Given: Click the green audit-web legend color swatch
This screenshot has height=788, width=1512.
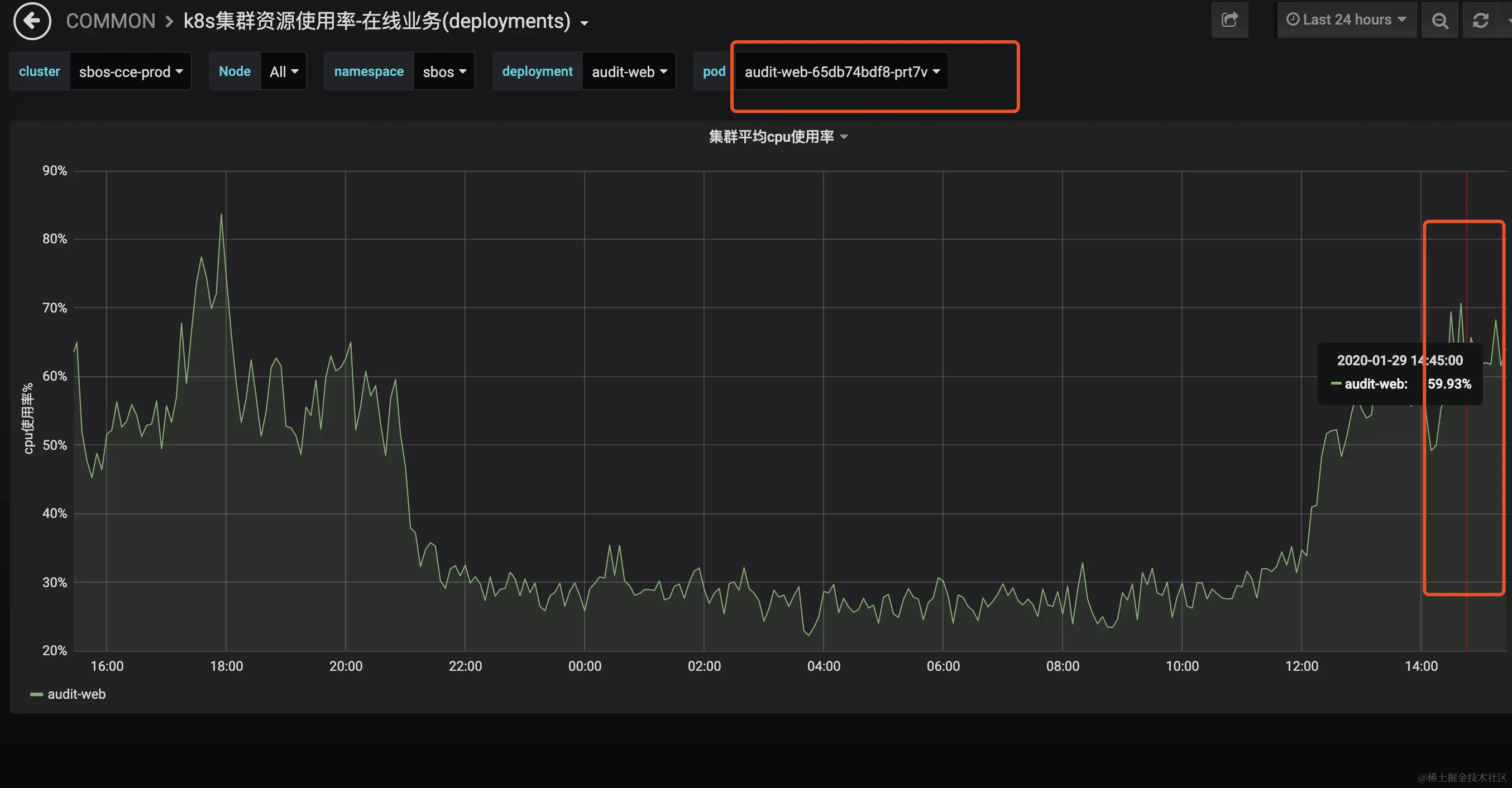Looking at the screenshot, I should [x=36, y=695].
